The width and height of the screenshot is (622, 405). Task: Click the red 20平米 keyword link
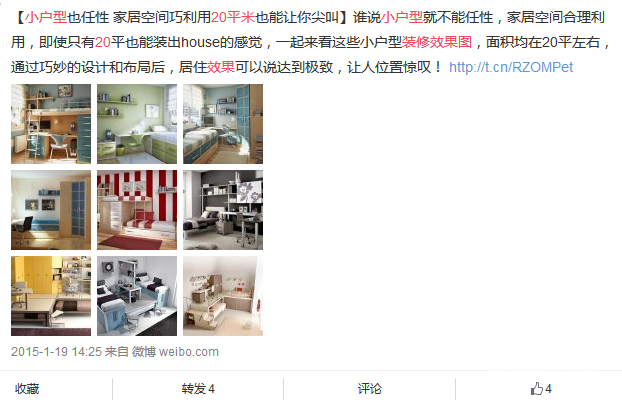(x=233, y=17)
